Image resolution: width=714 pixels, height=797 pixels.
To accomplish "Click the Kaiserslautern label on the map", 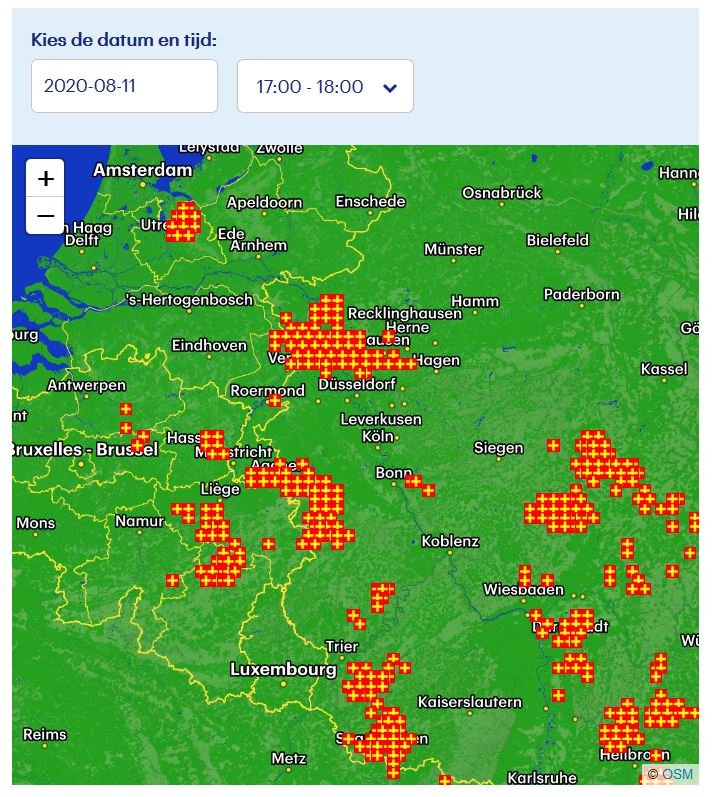I will click(469, 701).
